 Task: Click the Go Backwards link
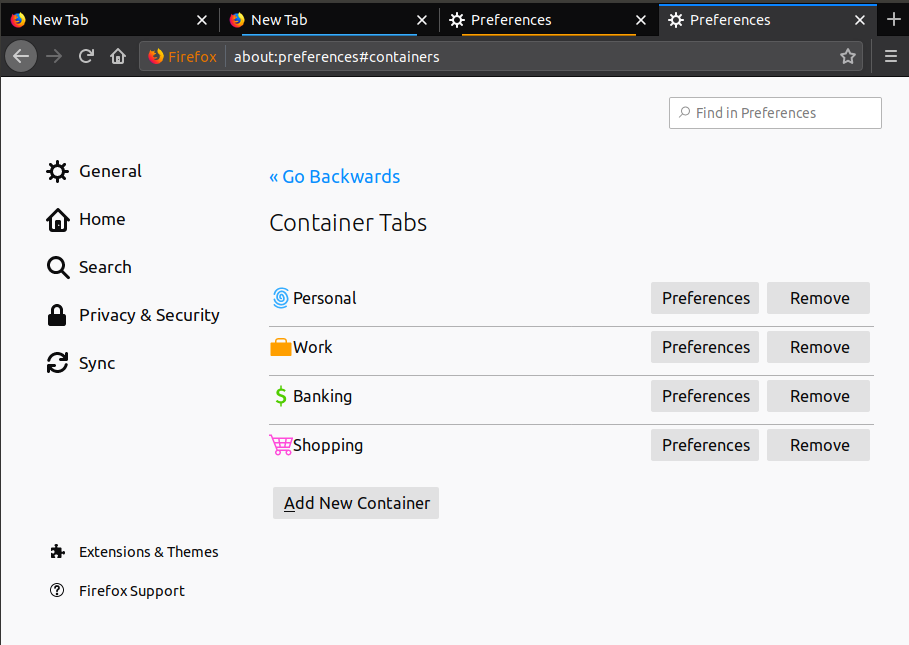point(334,176)
